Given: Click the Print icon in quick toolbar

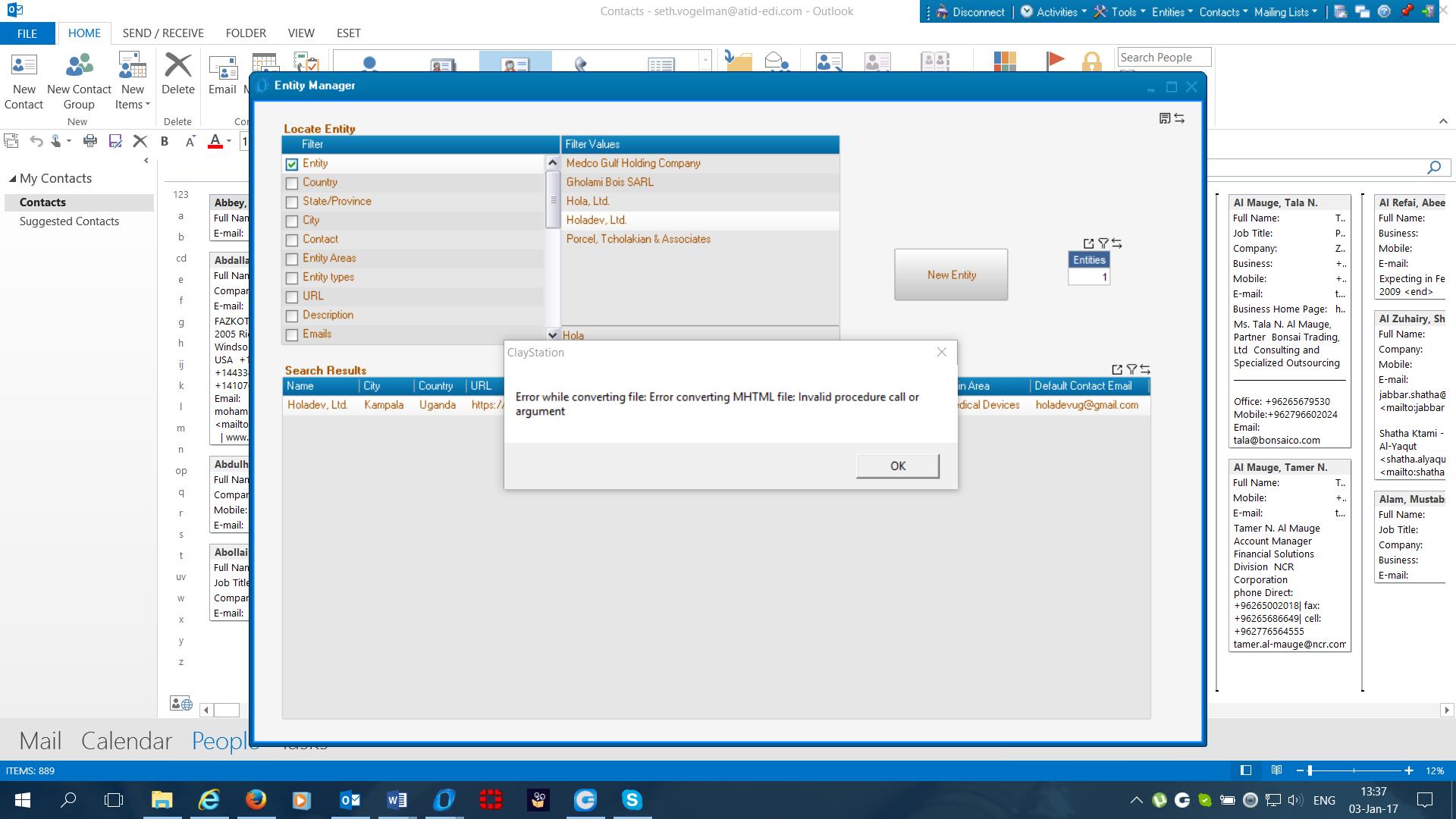Looking at the screenshot, I should [x=90, y=140].
